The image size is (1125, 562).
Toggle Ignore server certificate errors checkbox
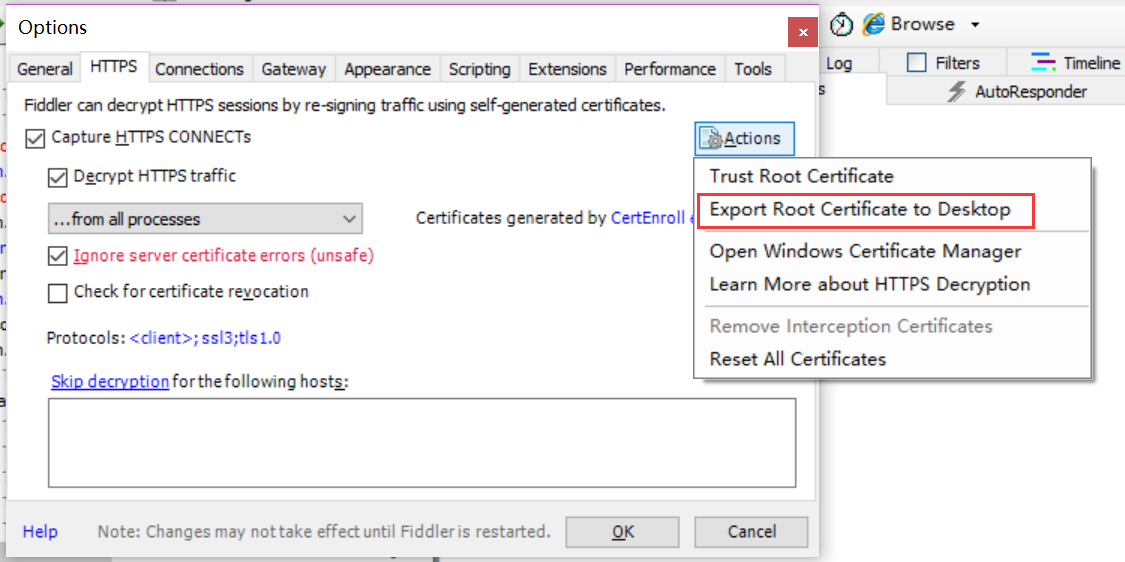(x=57, y=256)
